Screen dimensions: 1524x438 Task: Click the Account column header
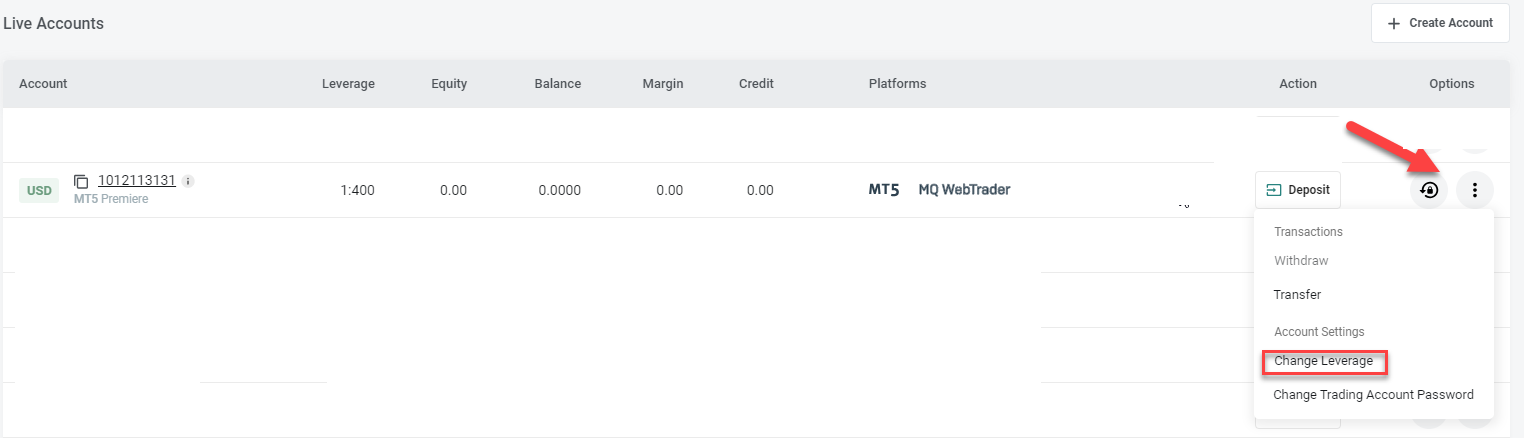[x=43, y=84]
